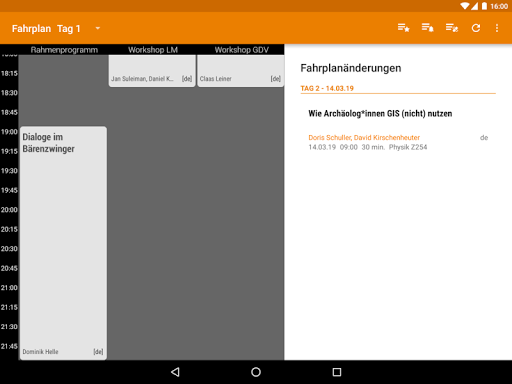Tap the cellular signal status icon
Image resolution: width=512 pixels, height=384 pixels.
[474, 6]
